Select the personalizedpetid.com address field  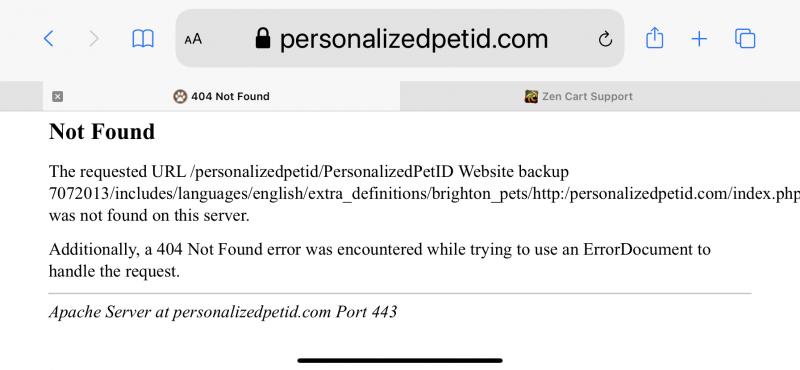tap(399, 38)
